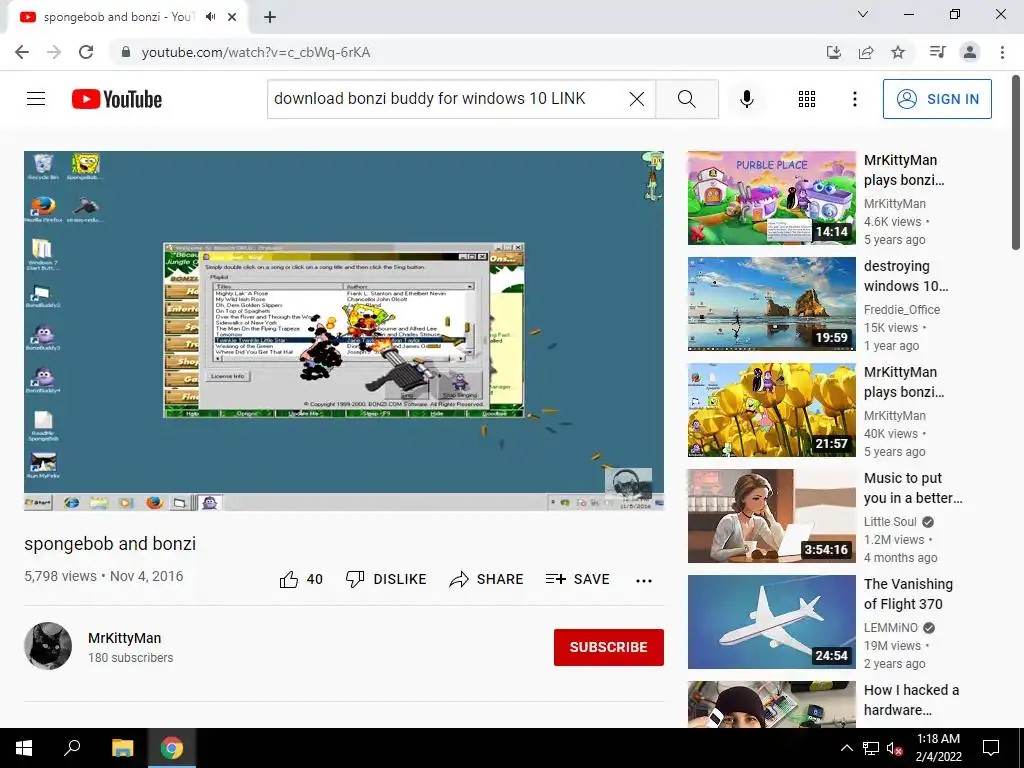The height and width of the screenshot is (768, 1024).
Task: Open the YouTube hamburger guide menu
Action: point(36,99)
